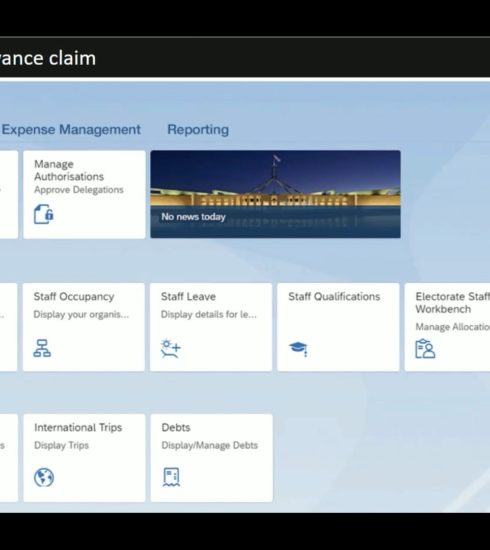The image size is (490, 550).
Task: Open the Electorate Staff Workbench tile title
Action: 452,303
